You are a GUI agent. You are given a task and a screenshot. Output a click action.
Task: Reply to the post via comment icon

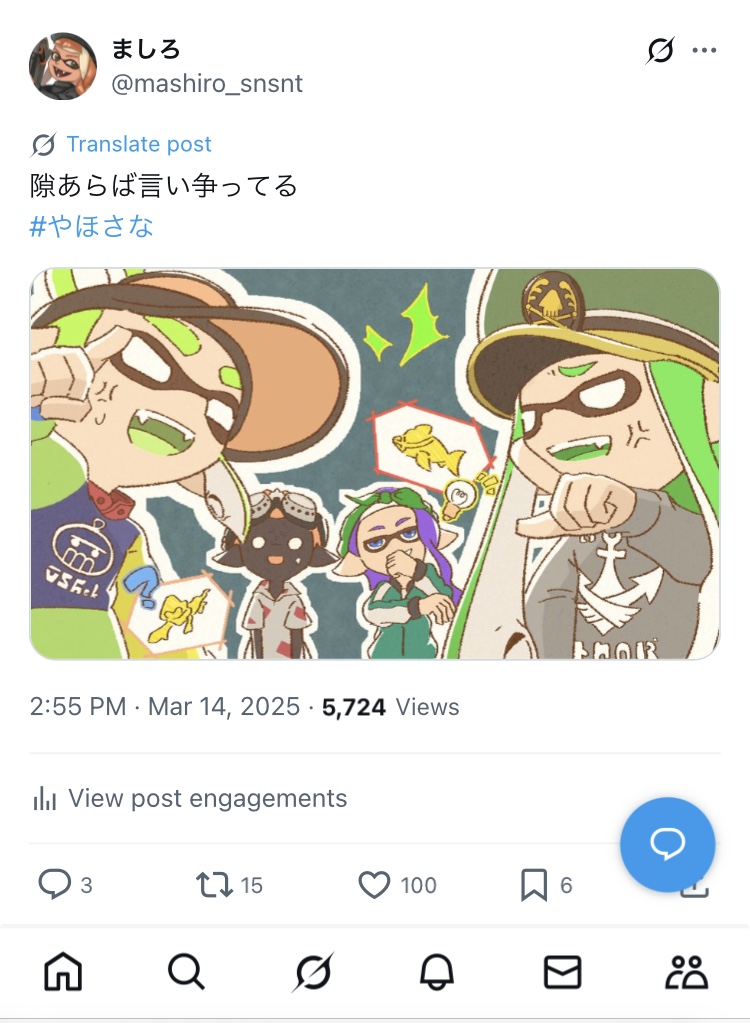point(54,885)
